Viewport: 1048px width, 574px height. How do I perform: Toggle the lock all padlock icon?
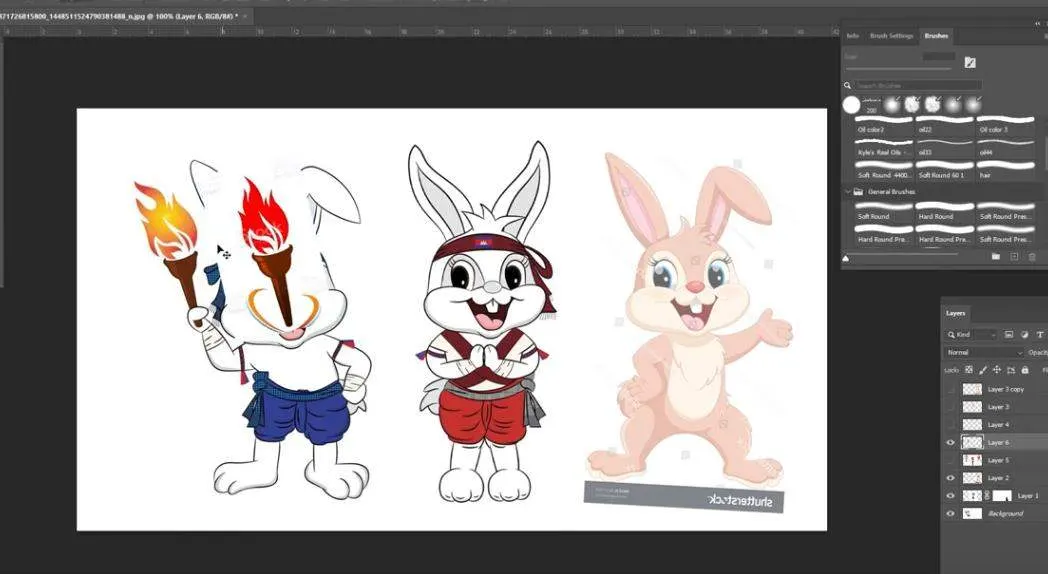coord(1025,370)
